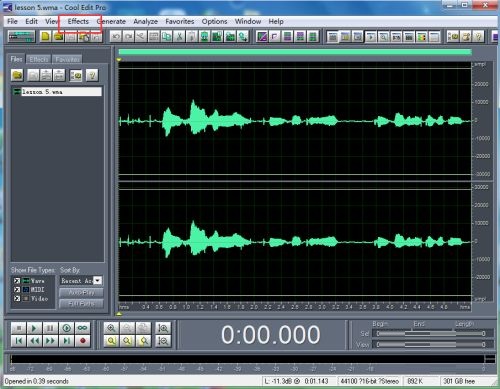Enable Play Looped infinity button
This screenshot has width=500, height=389.
pos(83,328)
